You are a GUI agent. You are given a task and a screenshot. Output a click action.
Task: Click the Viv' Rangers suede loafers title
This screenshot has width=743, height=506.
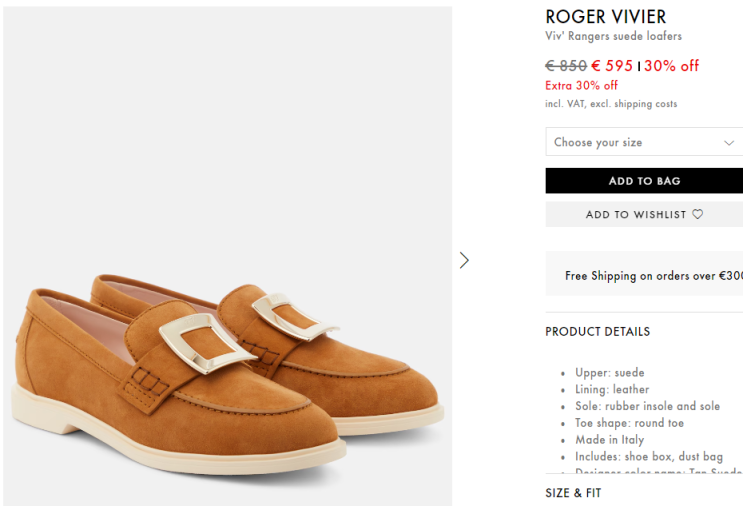613,37
